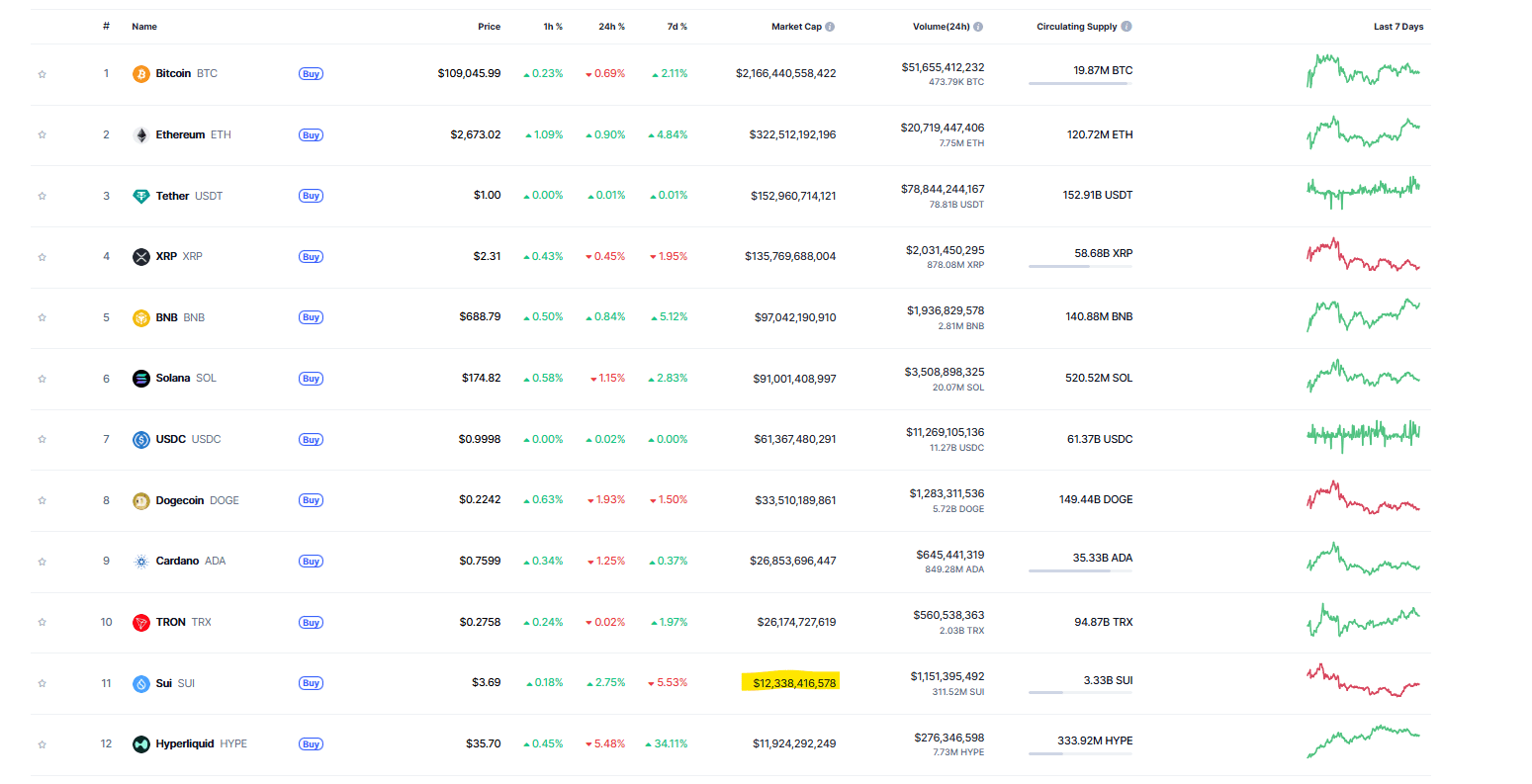Image resolution: width=1532 pixels, height=784 pixels.
Task: Click Dogecoin 24h change 1.93%
Action: (605, 500)
